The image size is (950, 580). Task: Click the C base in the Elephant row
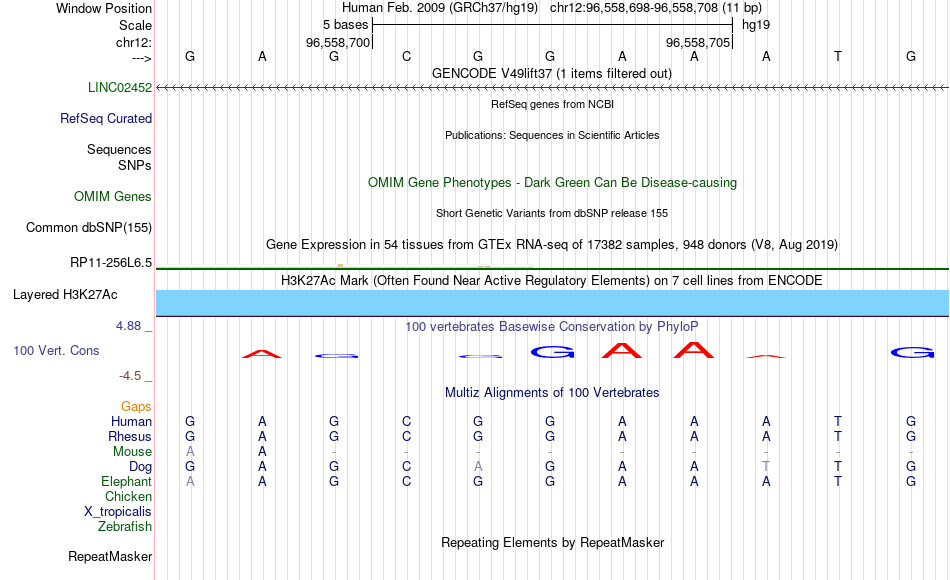pyautogui.click(x=407, y=481)
